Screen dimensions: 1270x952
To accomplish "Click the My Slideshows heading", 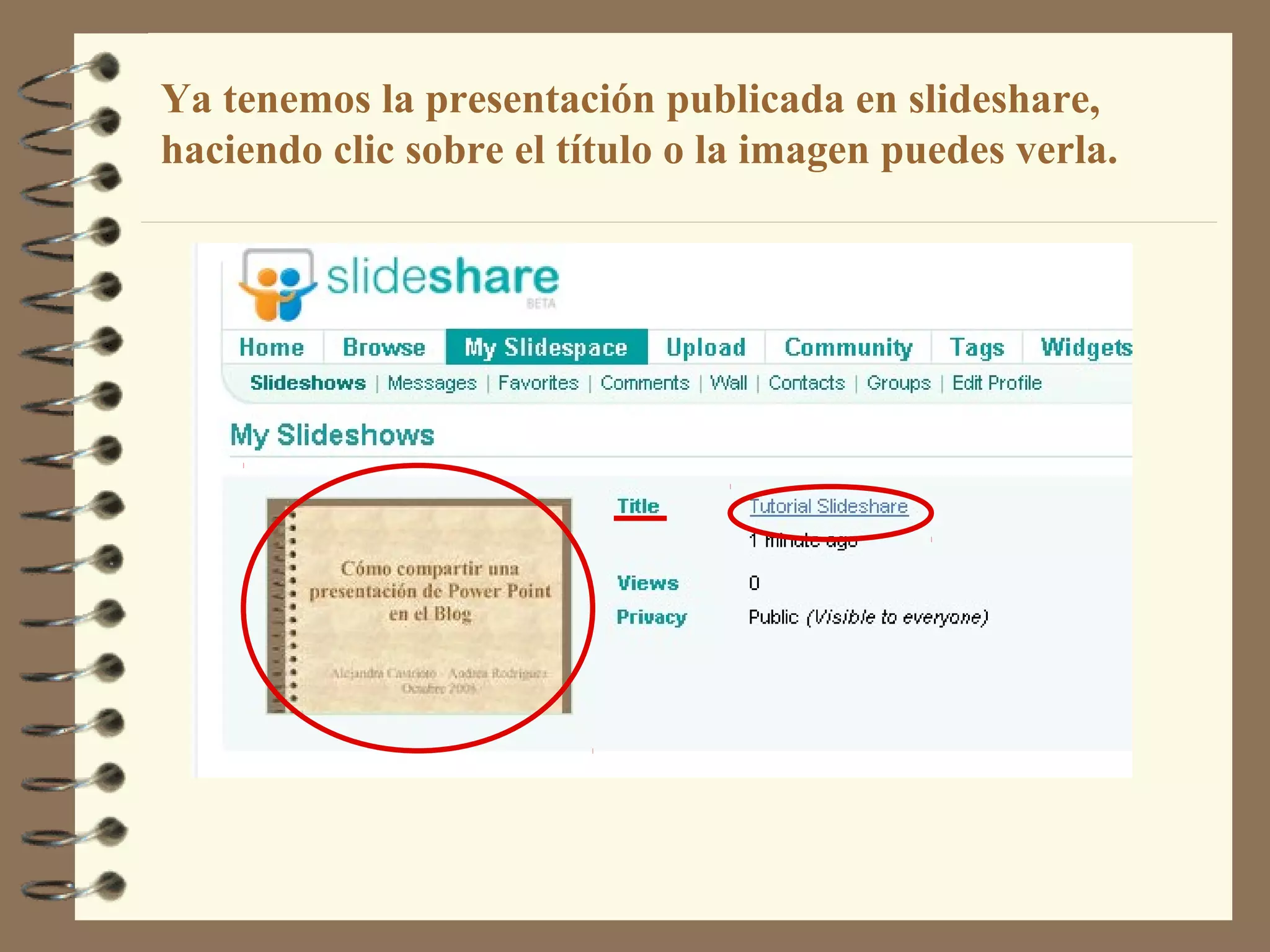I will click(x=332, y=435).
